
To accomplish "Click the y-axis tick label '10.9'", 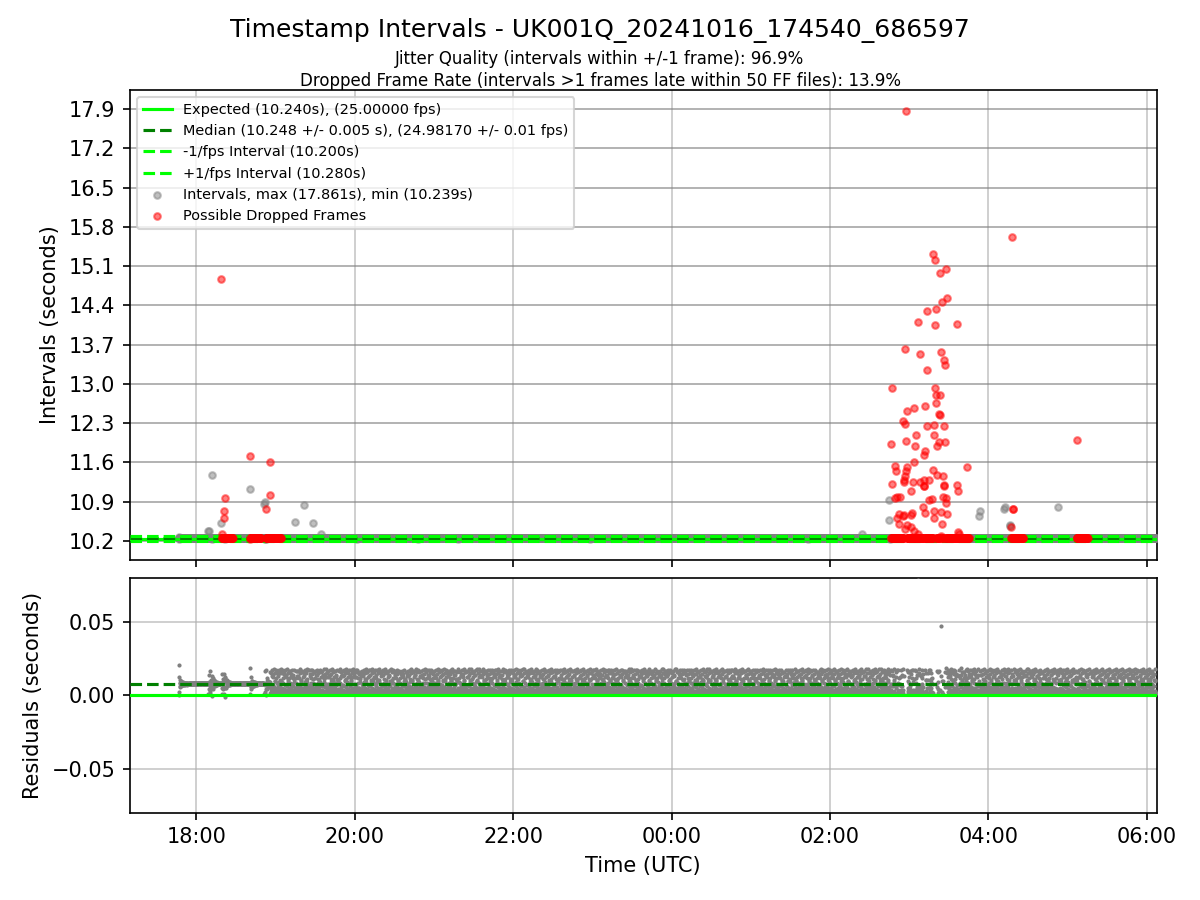I will [x=93, y=502].
